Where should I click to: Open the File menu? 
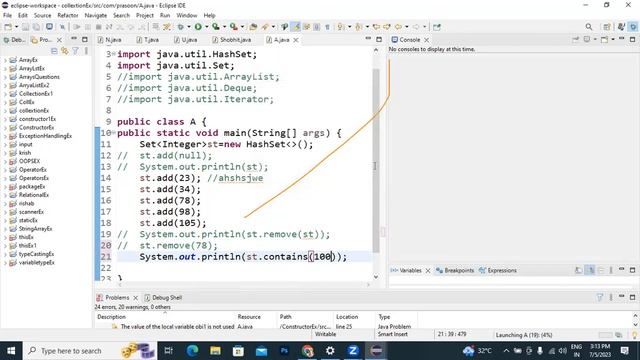(x=7, y=16)
